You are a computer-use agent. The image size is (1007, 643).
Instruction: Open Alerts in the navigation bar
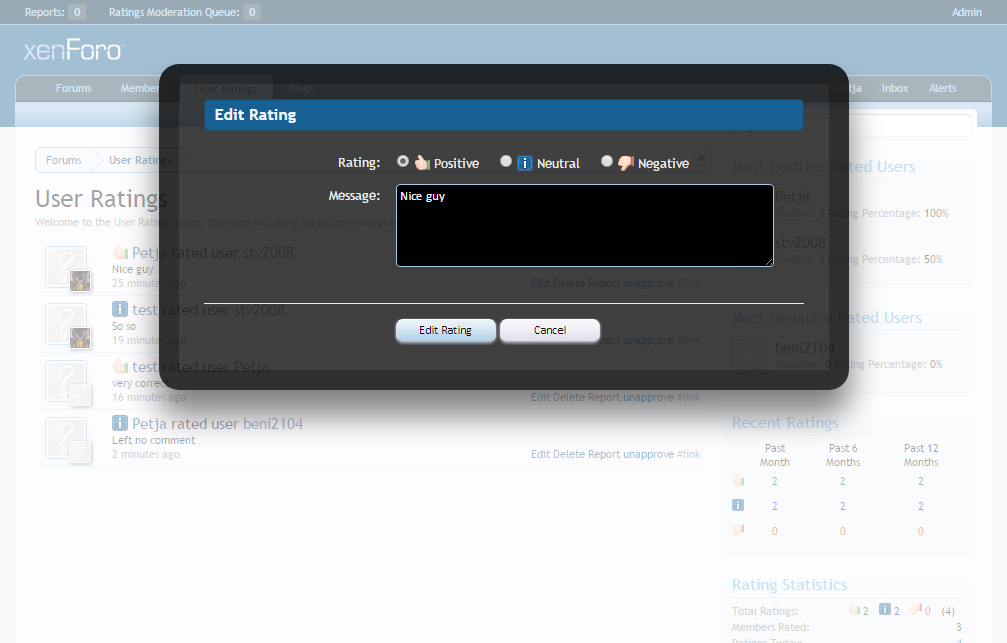(x=942, y=89)
